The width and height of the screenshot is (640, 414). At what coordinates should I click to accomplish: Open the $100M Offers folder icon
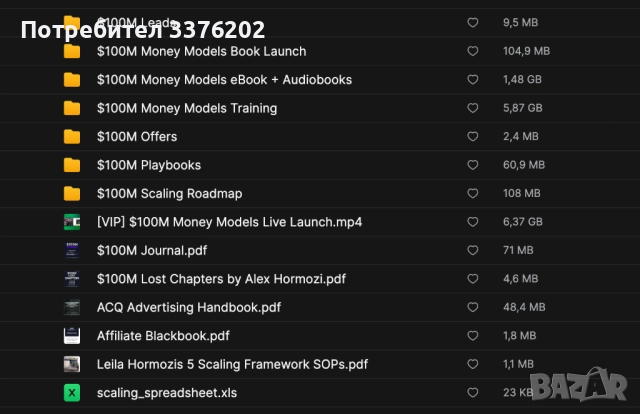click(72, 137)
